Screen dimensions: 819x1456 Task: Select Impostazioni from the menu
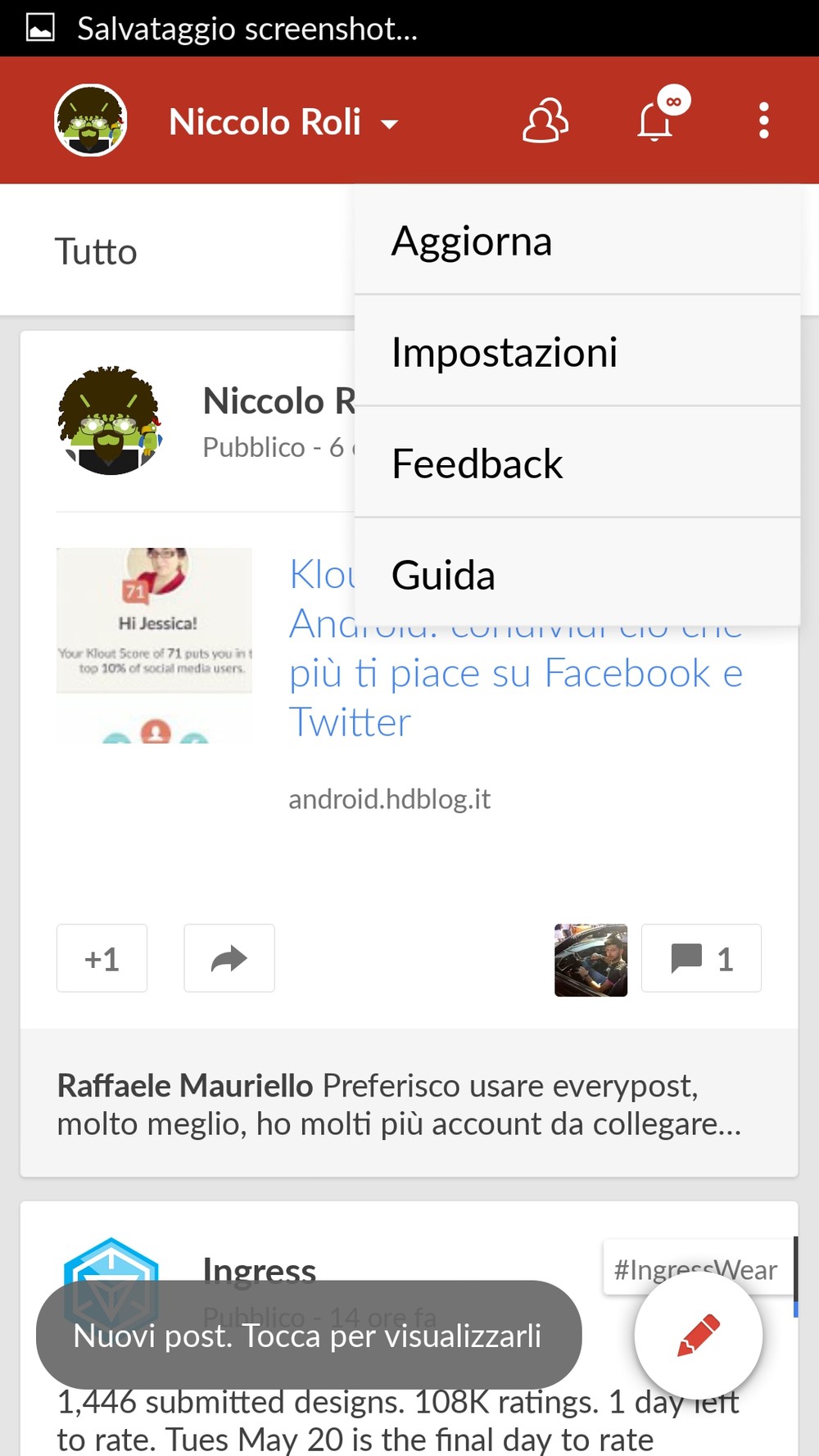point(577,351)
